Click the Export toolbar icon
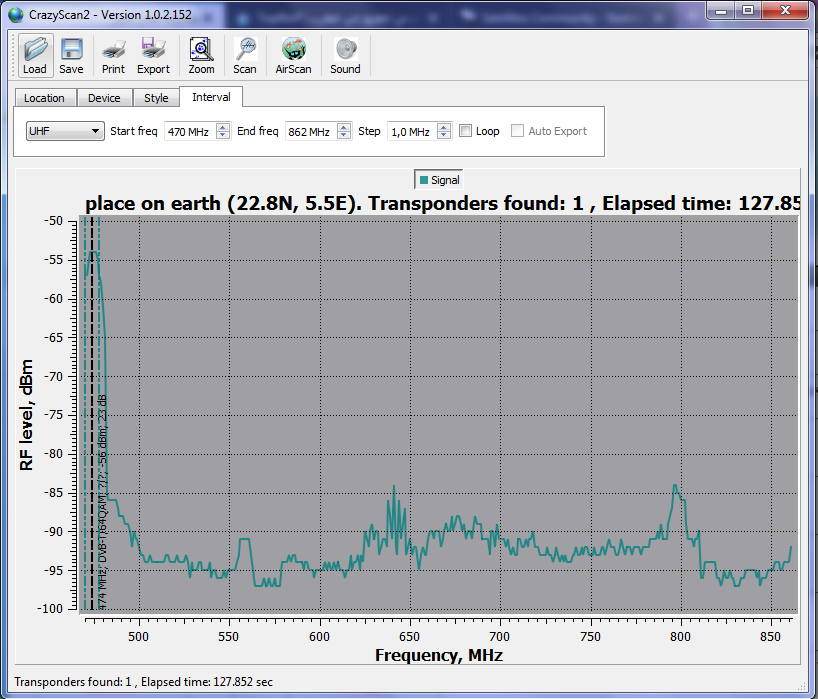The height and width of the screenshot is (699, 818). point(153,55)
